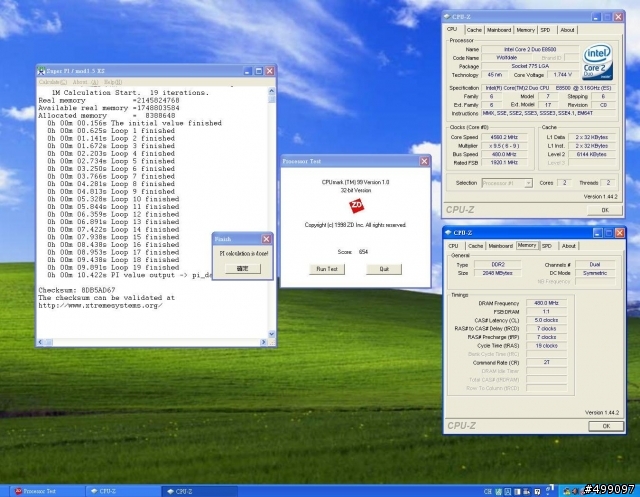Click the Core Speed value field
This screenshot has height=497, width=640.
tap(504, 137)
